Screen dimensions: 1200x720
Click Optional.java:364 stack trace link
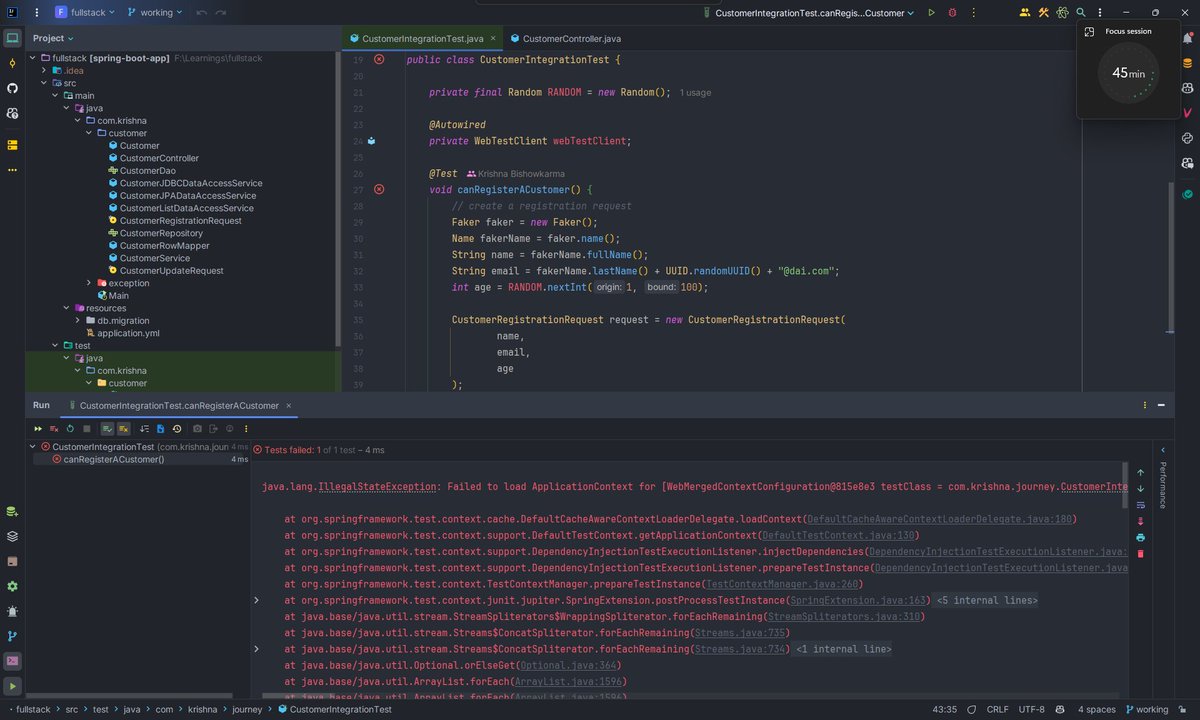[x=567, y=665]
